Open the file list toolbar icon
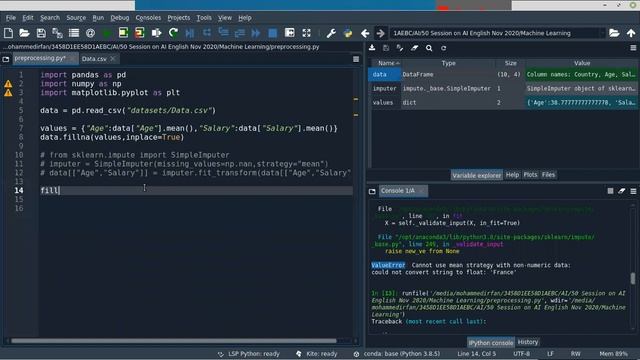Image resolution: width=640 pixels, height=360 pixels. coord(74,33)
